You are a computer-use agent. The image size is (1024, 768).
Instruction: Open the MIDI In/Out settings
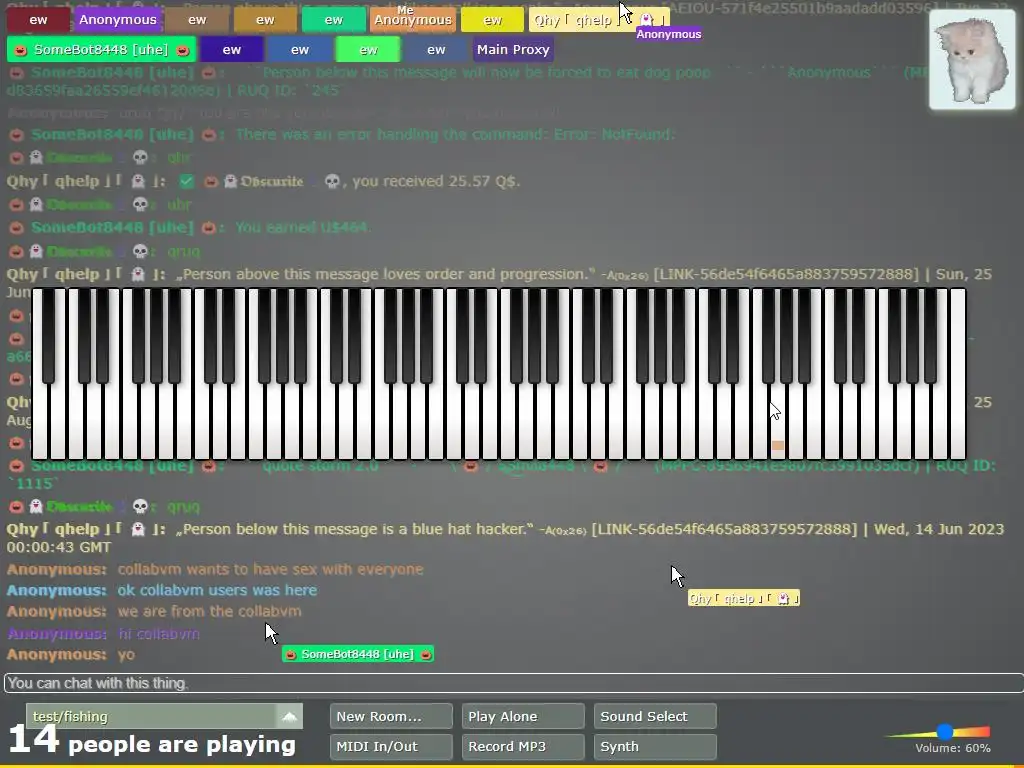tap(391, 746)
